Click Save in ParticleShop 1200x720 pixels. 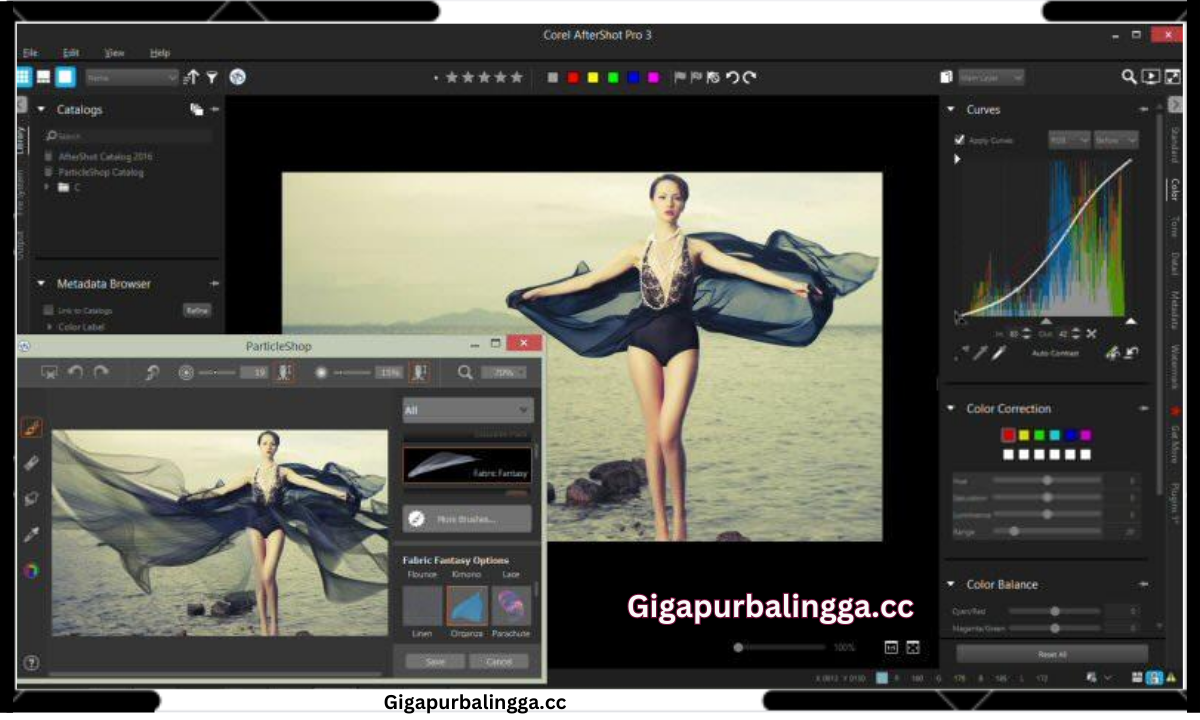pyautogui.click(x=436, y=661)
